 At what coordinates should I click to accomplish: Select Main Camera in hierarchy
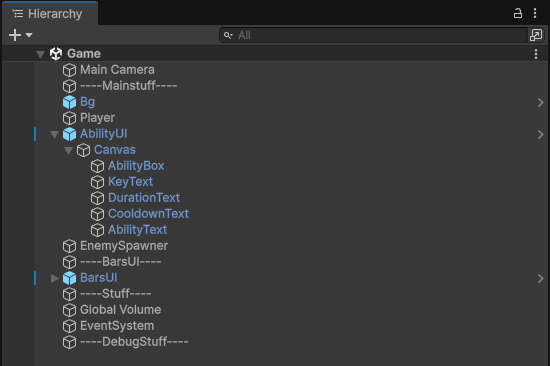coord(117,70)
